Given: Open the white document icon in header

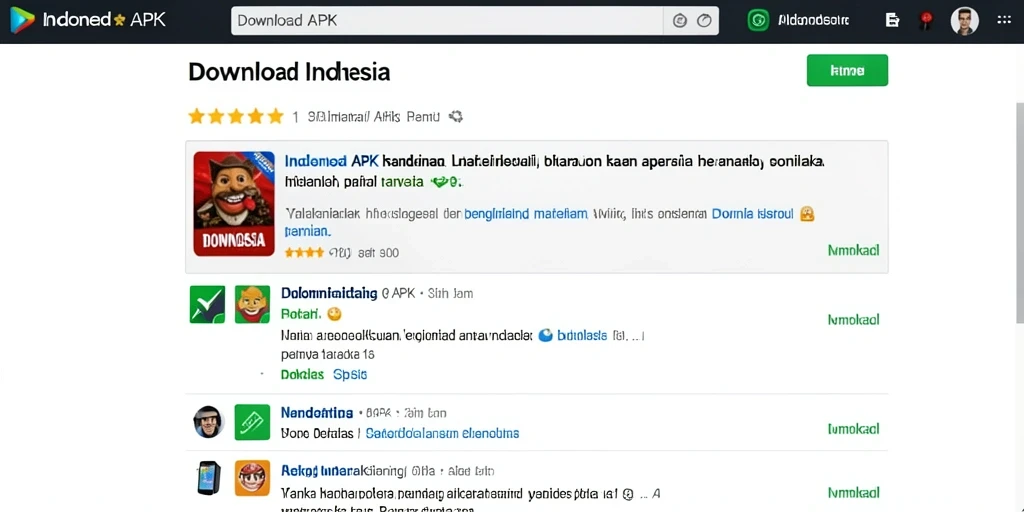Looking at the screenshot, I should (892, 20).
